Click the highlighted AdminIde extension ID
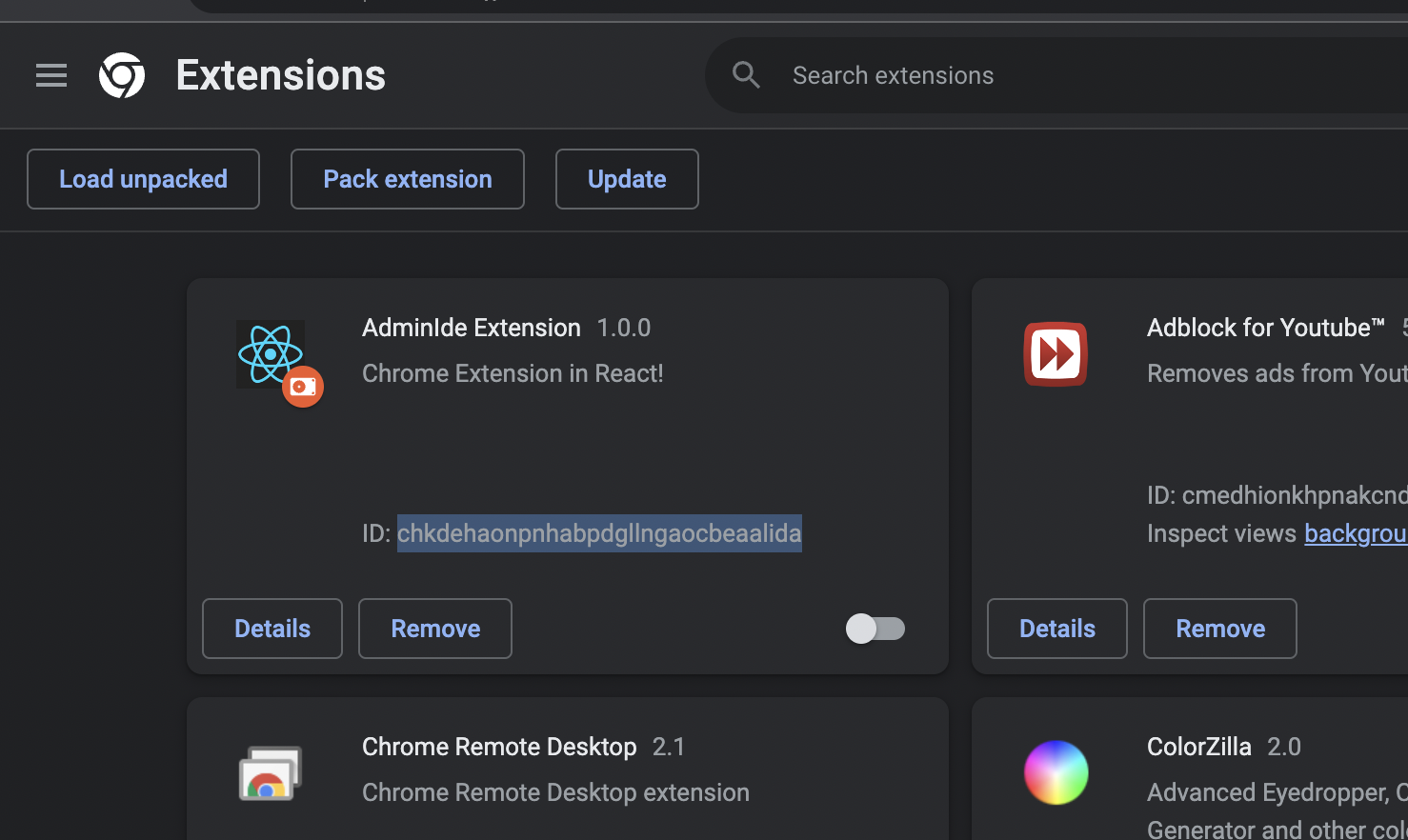Screen dimensions: 1408x840 [599, 533]
